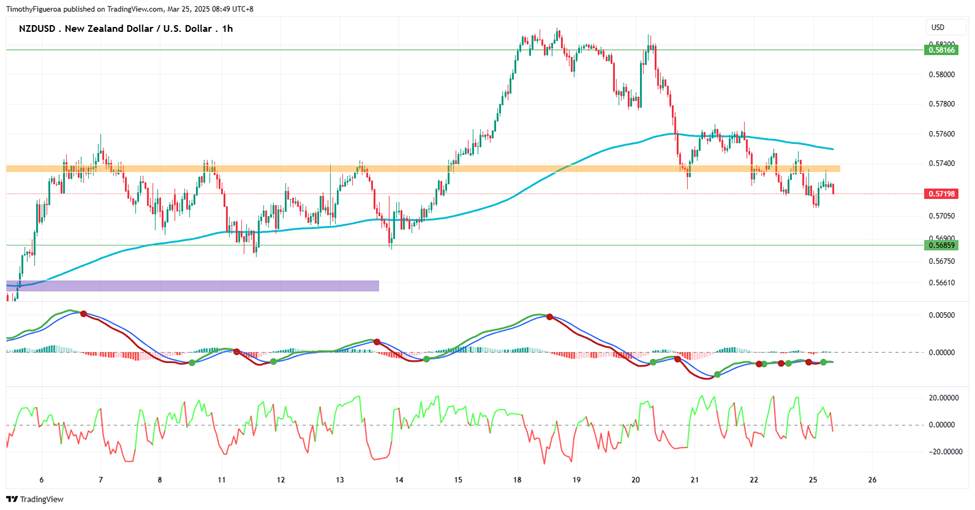
Task: Click date label 7 on time axis
Action: pyautogui.click(x=101, y=480)
